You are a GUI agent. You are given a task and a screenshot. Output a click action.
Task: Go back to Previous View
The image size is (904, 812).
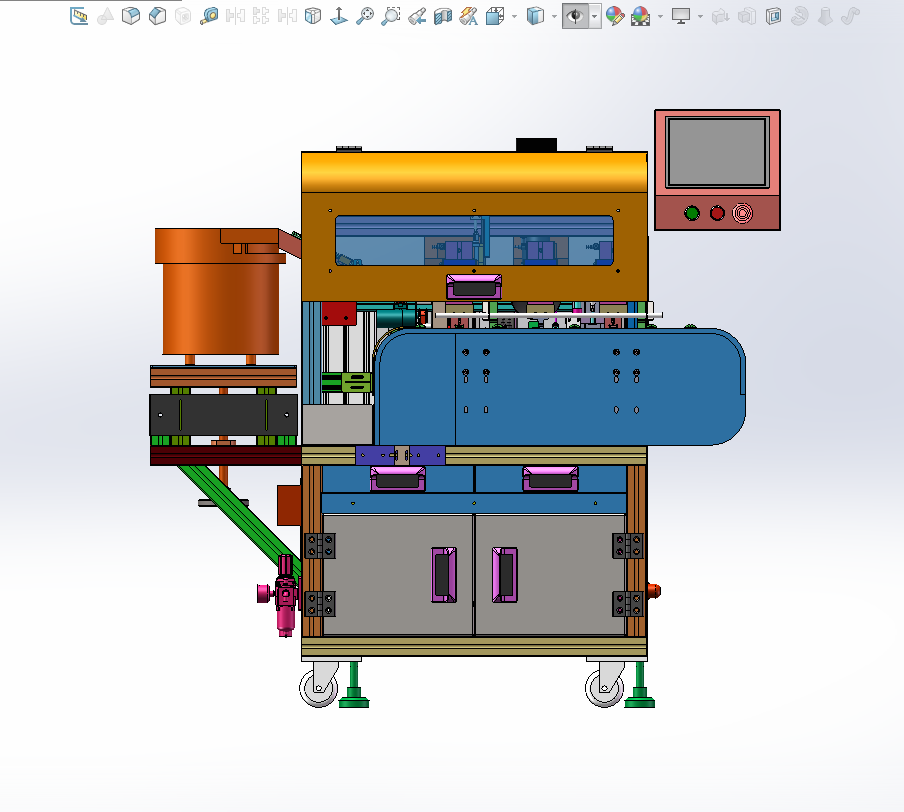pyautogui.click(x=417, y=16)
